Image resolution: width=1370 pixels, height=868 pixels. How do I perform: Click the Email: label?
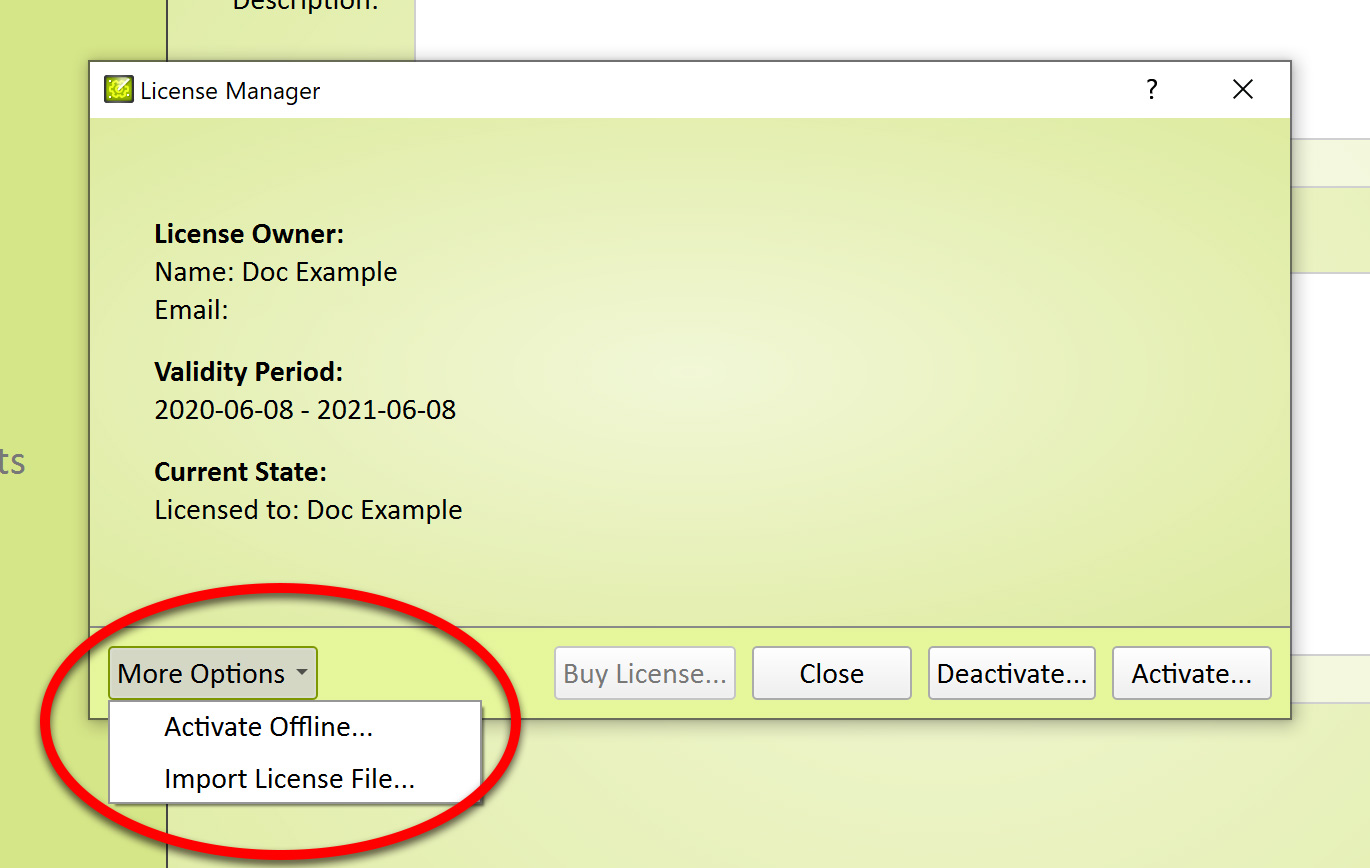click(x=191, y=310)
